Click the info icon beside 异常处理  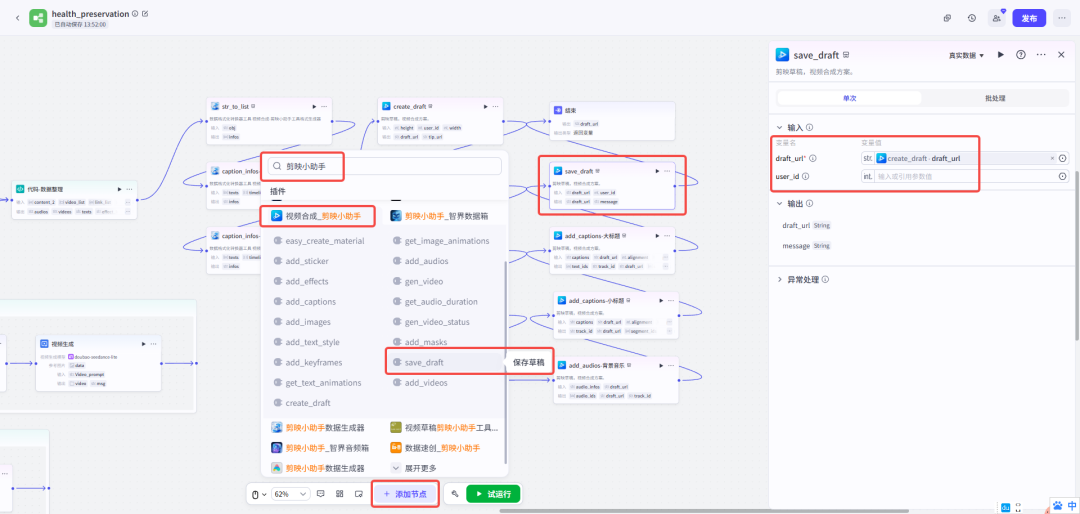tap(825, 280)
